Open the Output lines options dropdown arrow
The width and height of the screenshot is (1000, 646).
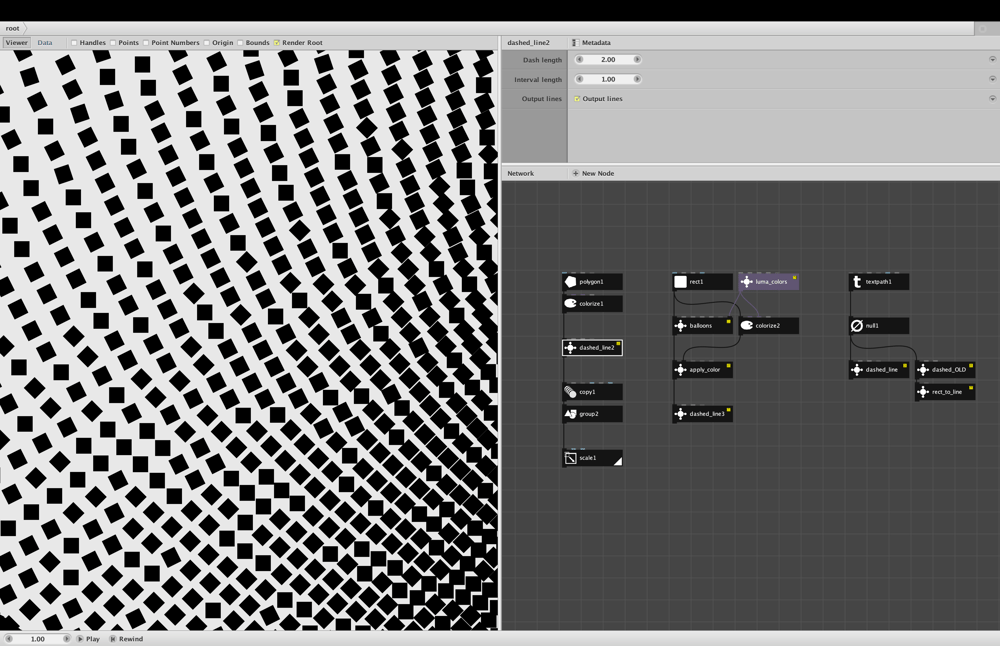point(992,99)
